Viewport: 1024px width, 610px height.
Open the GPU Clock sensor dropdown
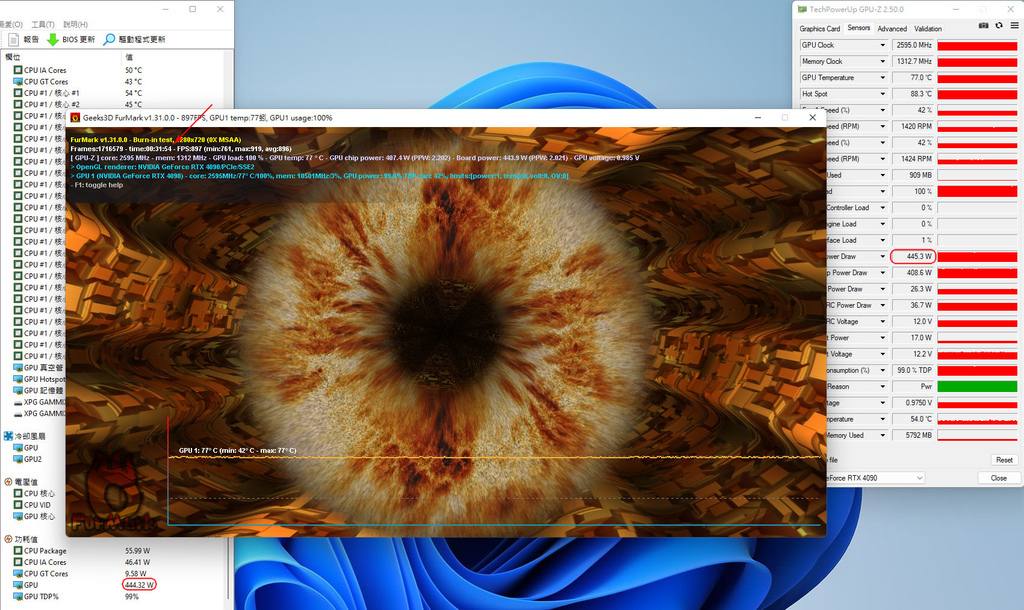pyautogui.click(x=882, y=45)
